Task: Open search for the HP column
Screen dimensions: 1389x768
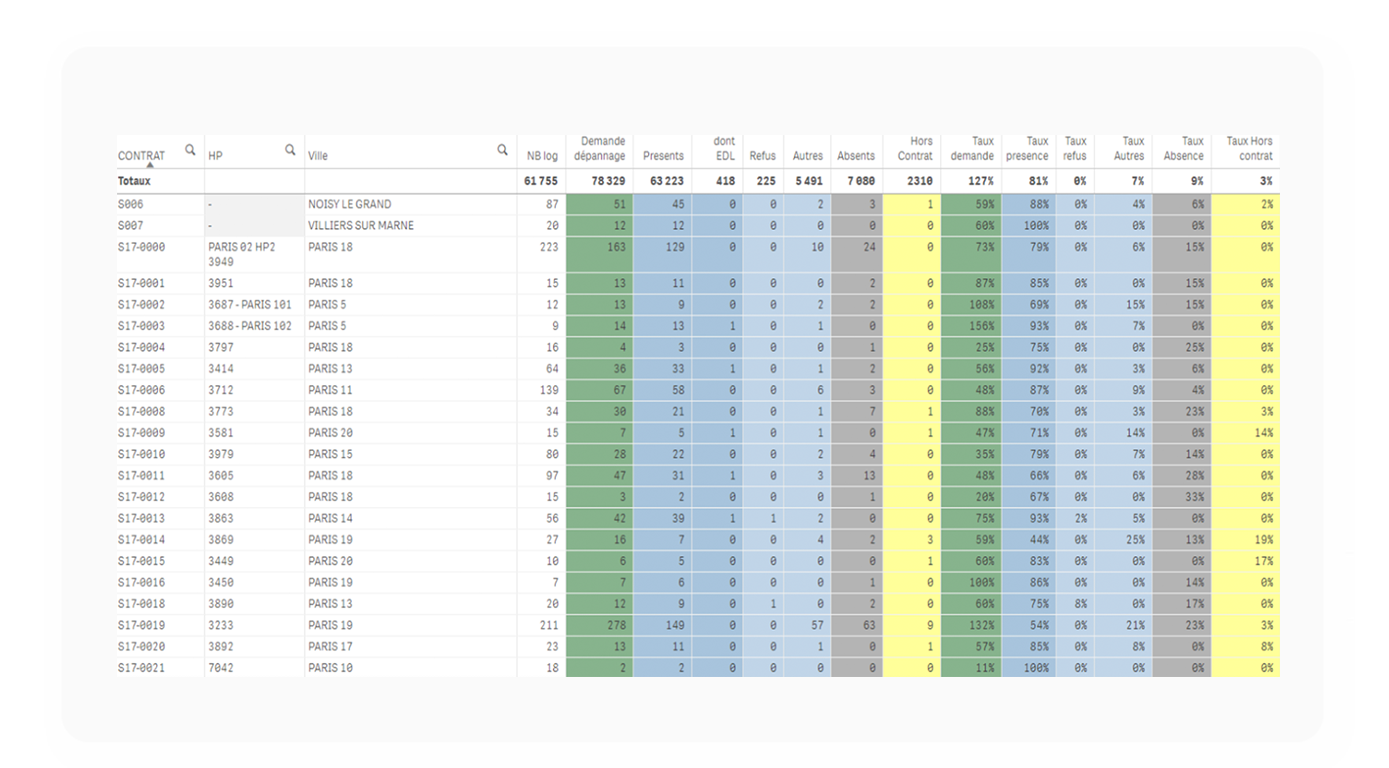Action: pos(290,150)
